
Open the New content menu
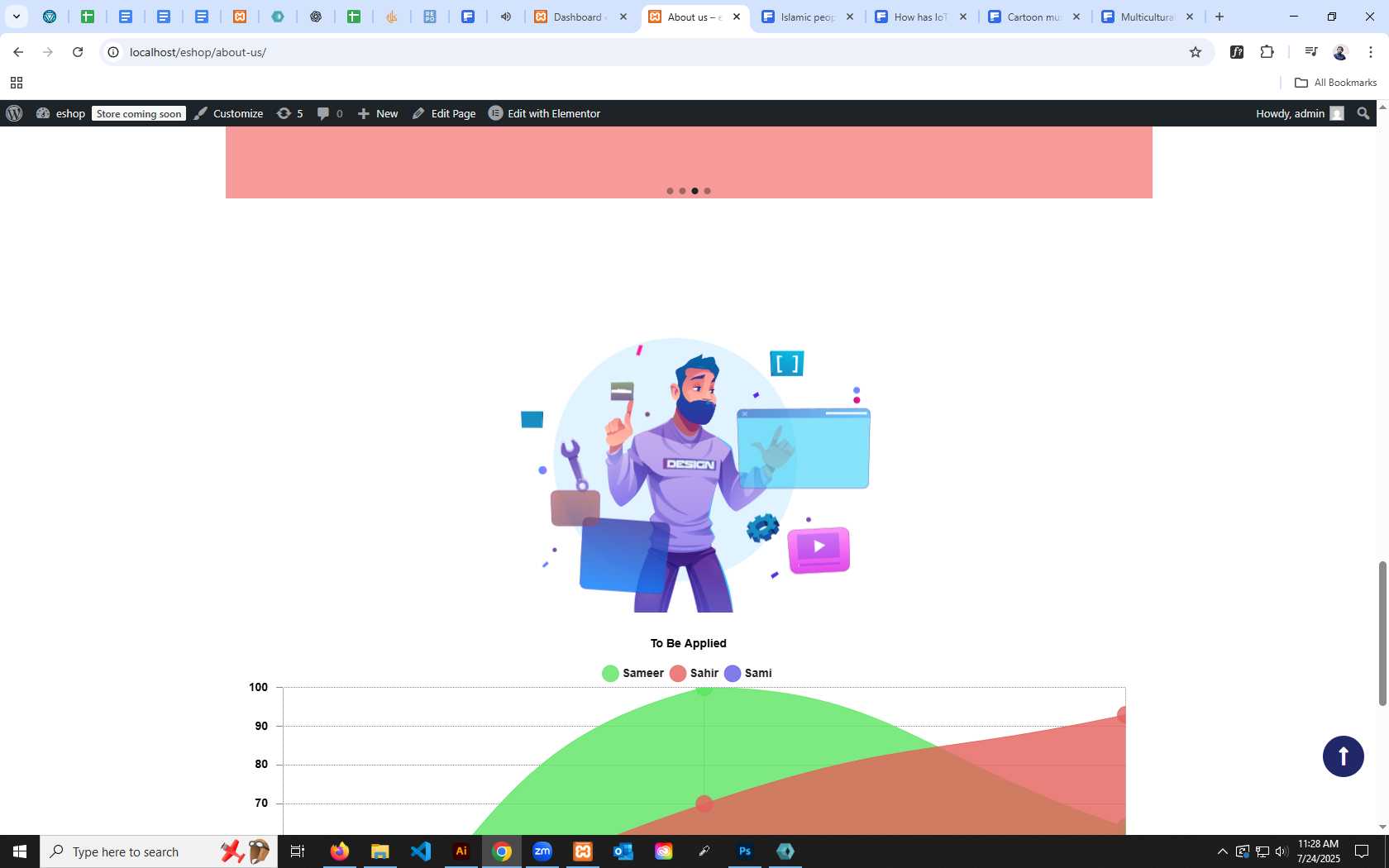coord(378,113)
